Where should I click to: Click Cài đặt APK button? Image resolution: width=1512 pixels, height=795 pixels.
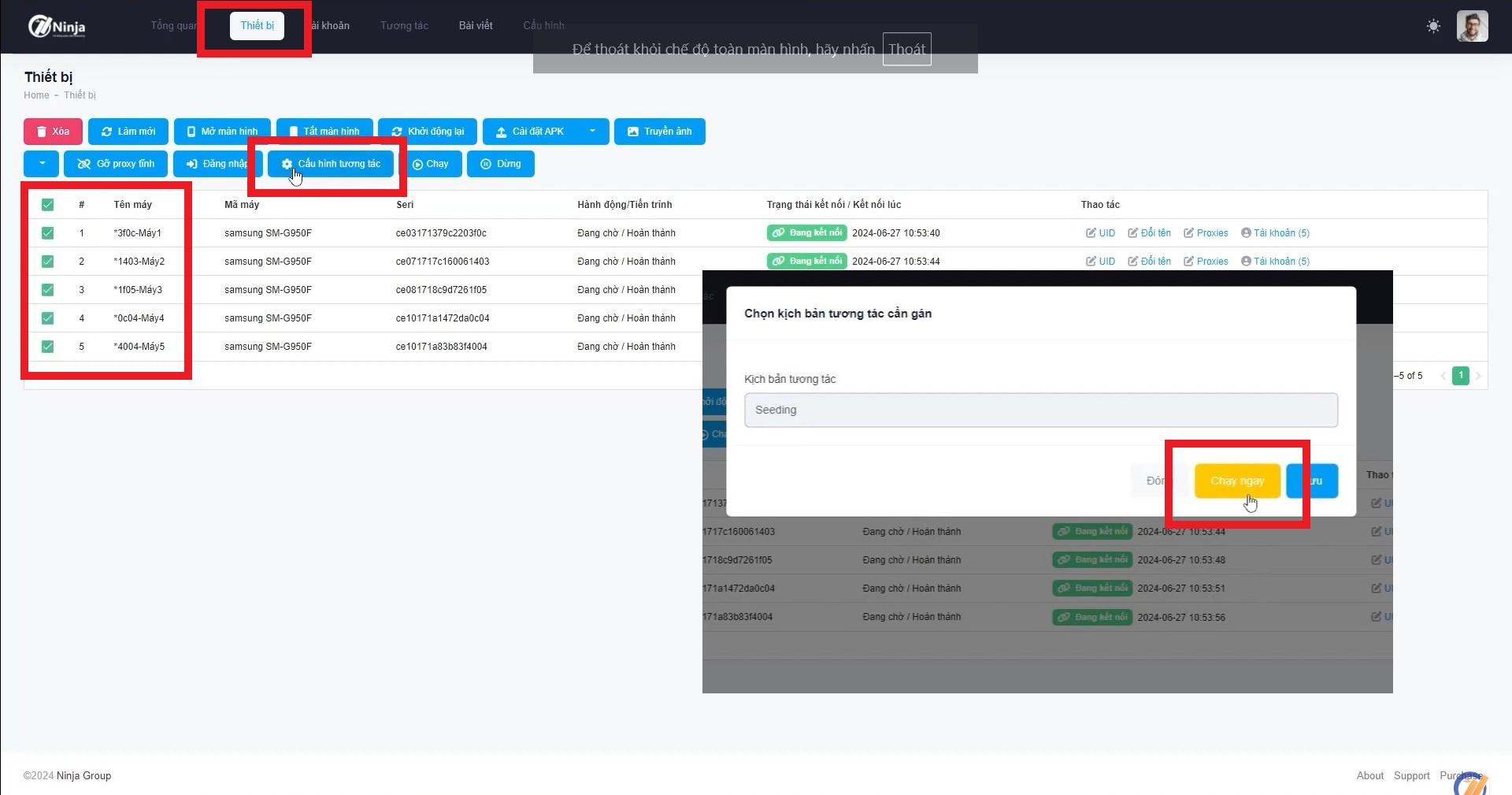530,132
